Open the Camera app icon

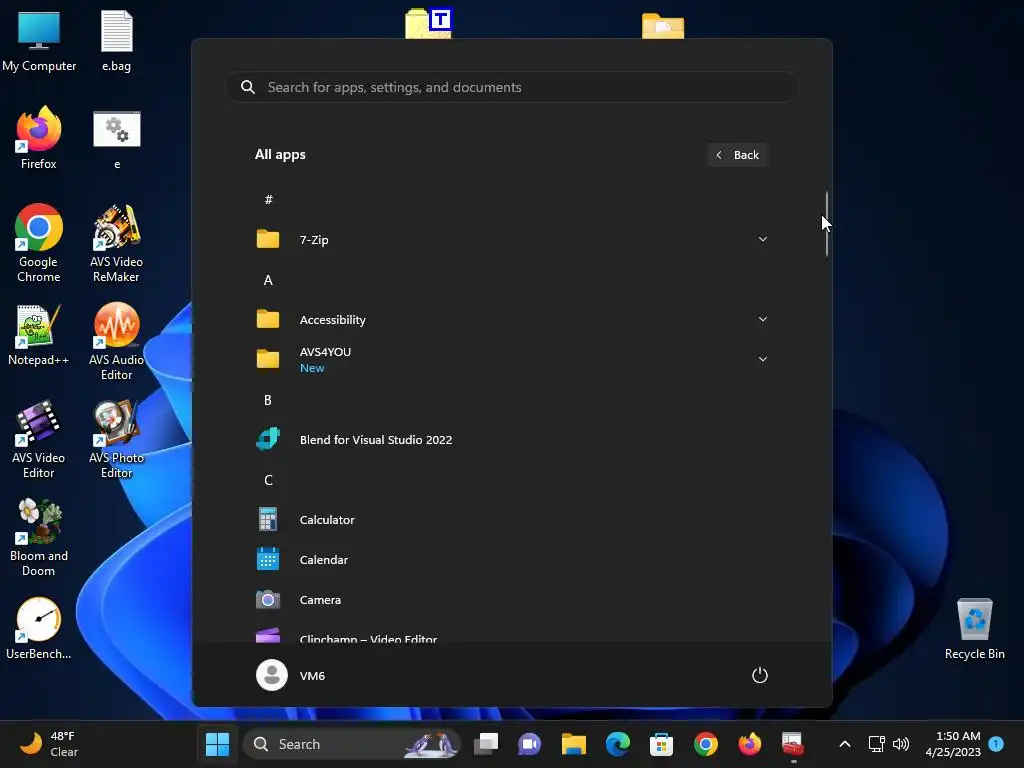pyautogui.click(x=268, y=600)
